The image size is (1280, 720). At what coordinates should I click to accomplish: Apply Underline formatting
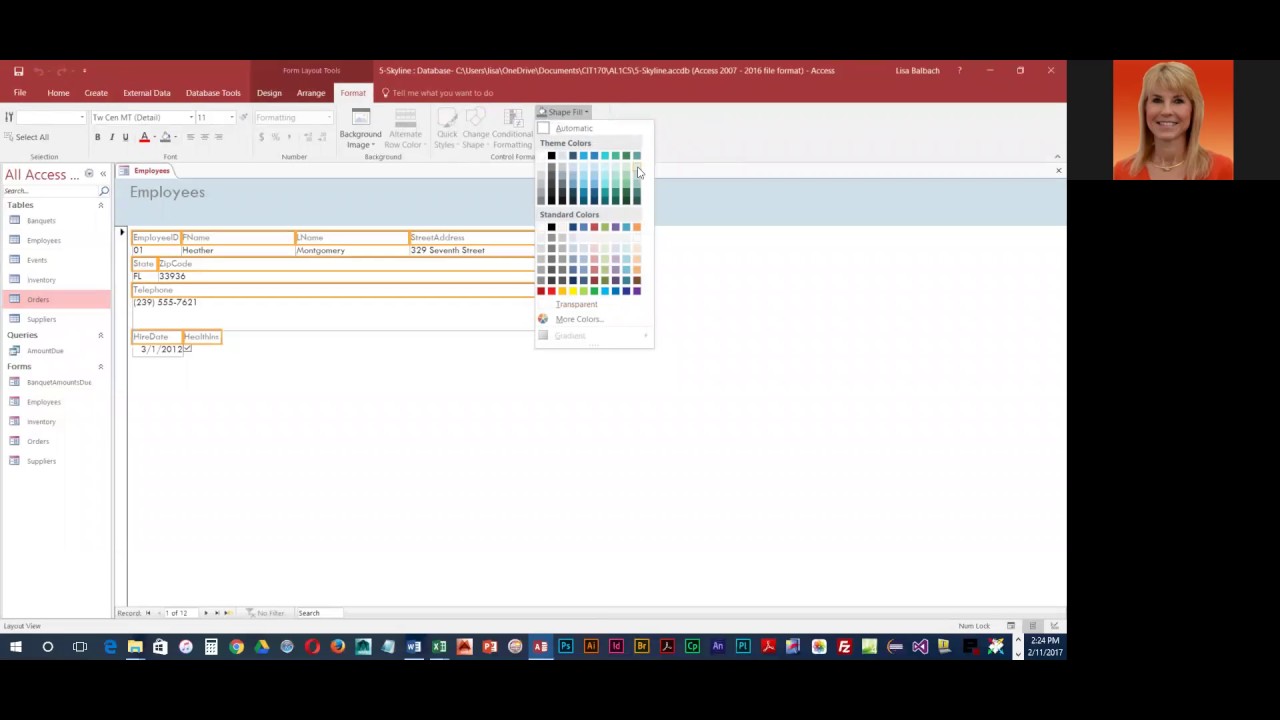[x=125, y=137]
